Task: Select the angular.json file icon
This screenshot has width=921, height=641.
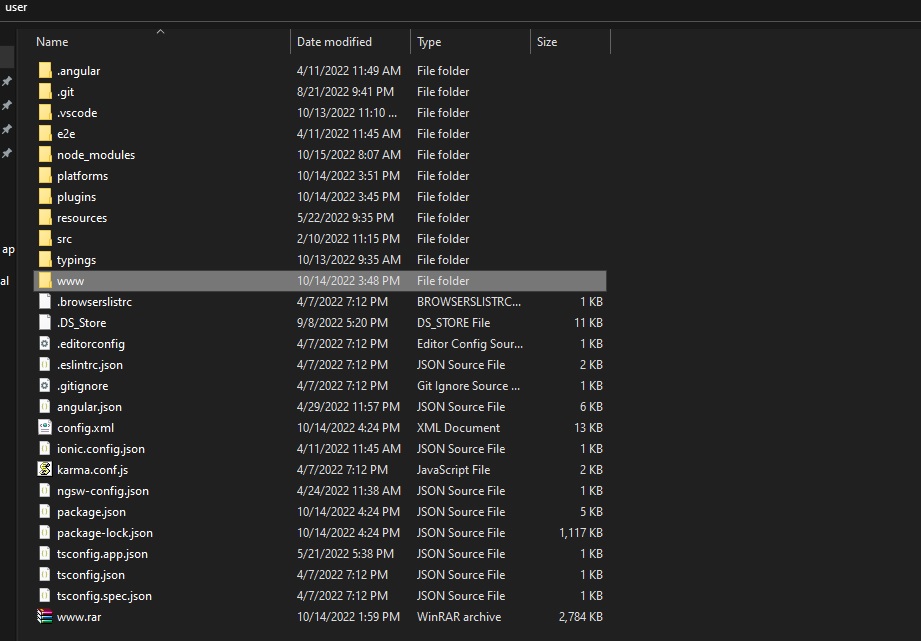Action: pyautogui.click(x=45, y=407)
